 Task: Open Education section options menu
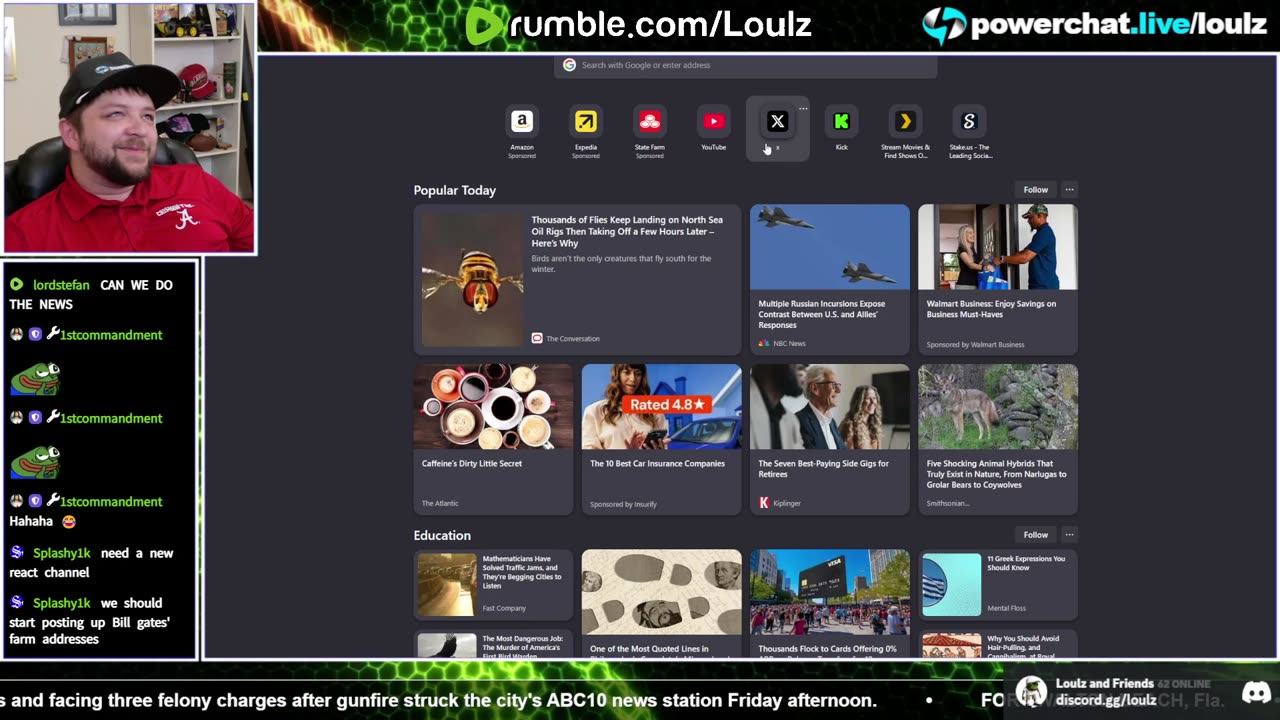(1069, 535)
